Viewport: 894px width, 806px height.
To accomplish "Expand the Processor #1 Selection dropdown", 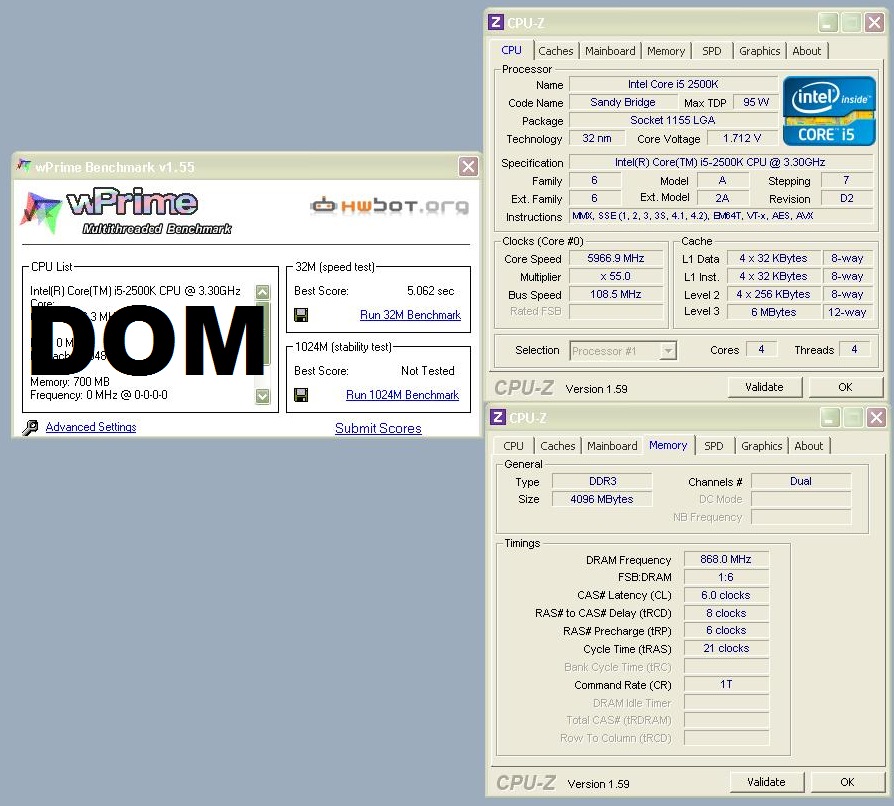I will coord(667,351).
